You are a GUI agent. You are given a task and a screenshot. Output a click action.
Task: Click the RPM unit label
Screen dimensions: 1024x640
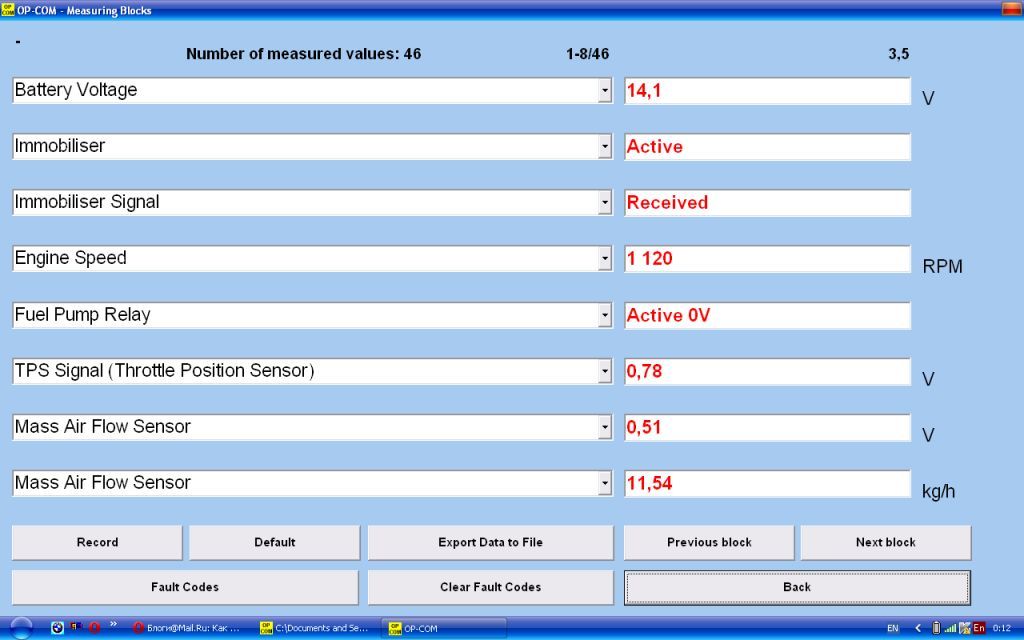click(942, 266)
